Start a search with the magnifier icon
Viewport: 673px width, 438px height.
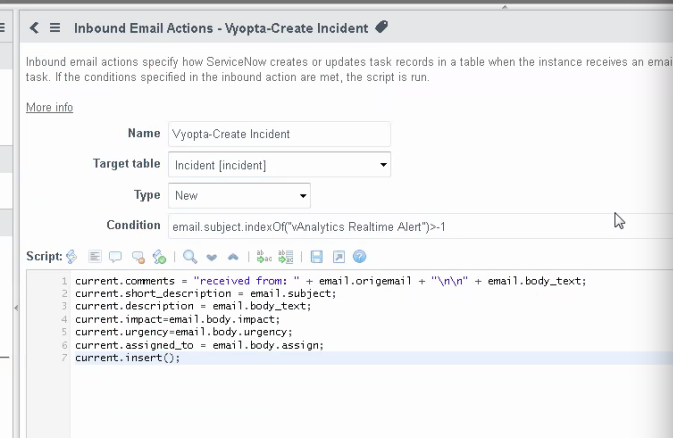[190, 257]
